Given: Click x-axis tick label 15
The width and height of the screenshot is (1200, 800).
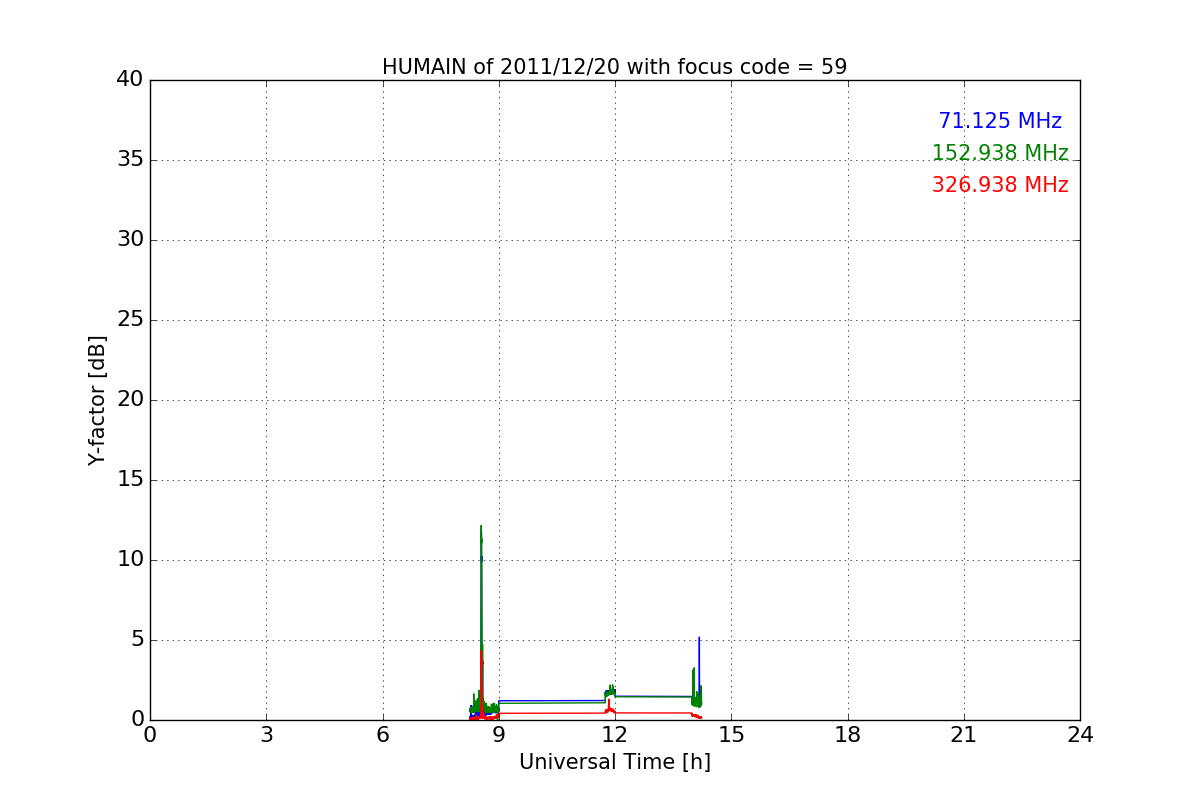Looking at the screenshot, I should (731, 735).
